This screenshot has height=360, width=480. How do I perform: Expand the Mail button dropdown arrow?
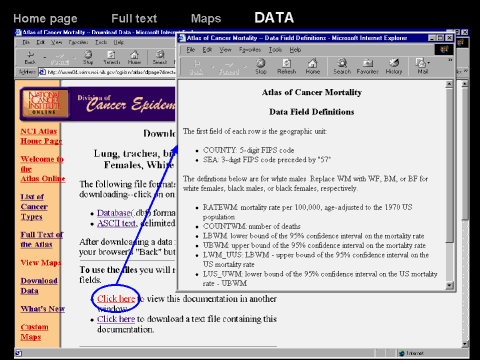429,63
